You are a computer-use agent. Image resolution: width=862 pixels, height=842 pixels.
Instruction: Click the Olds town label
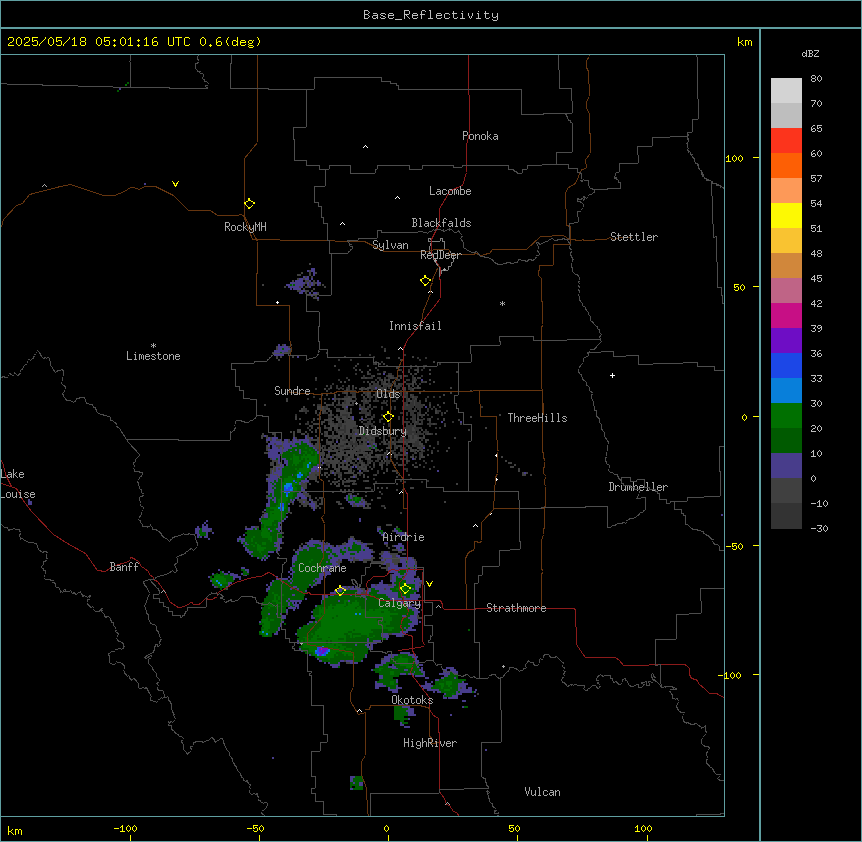click(x=388, y=394)
